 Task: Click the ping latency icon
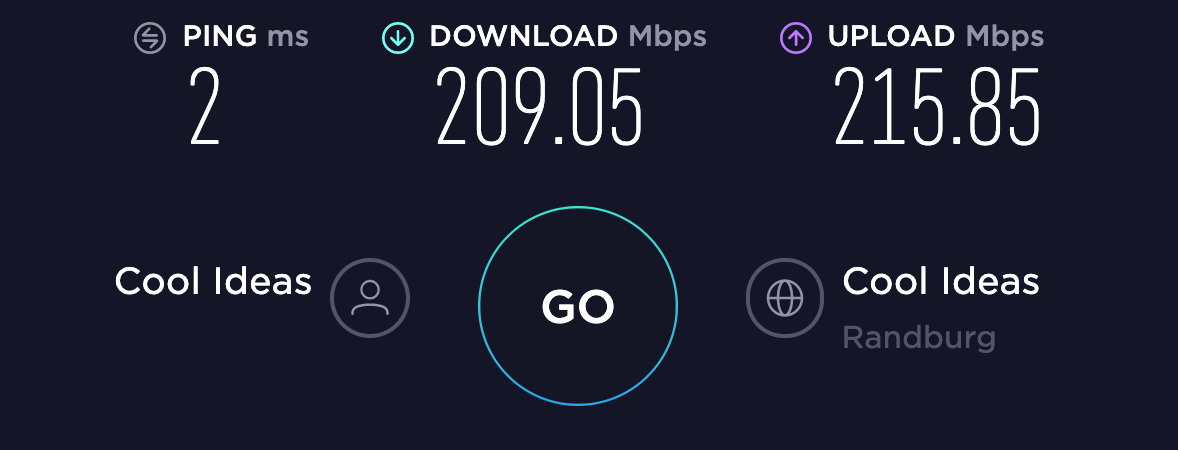coord(150,38)
